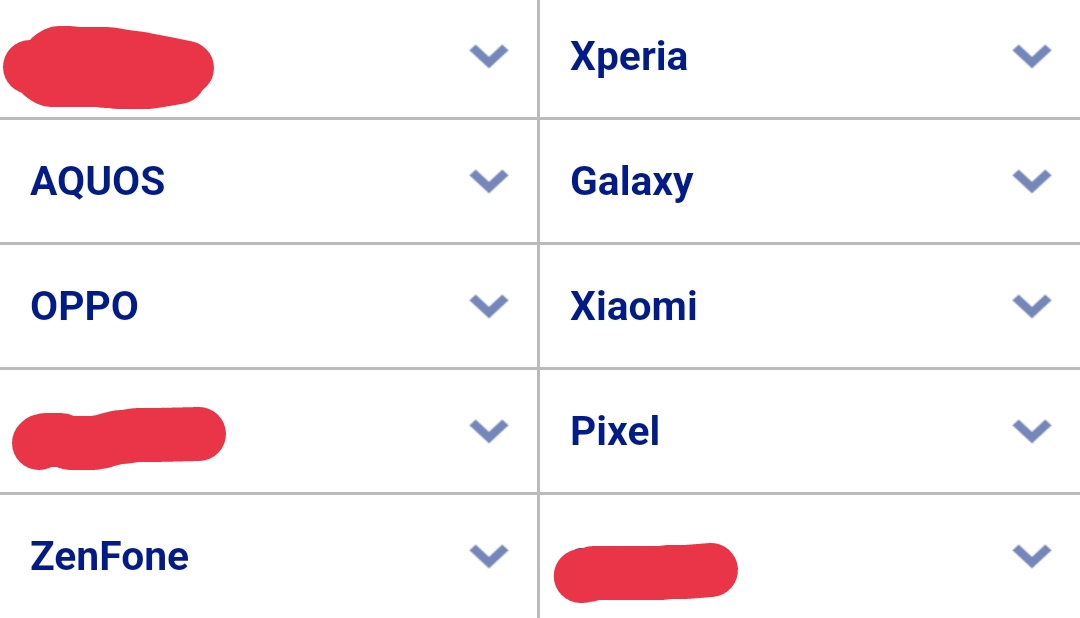The height and width of the screenshot is (618, 1080).
Task: Tap the OPPO brand label
Action: (84, 306)
